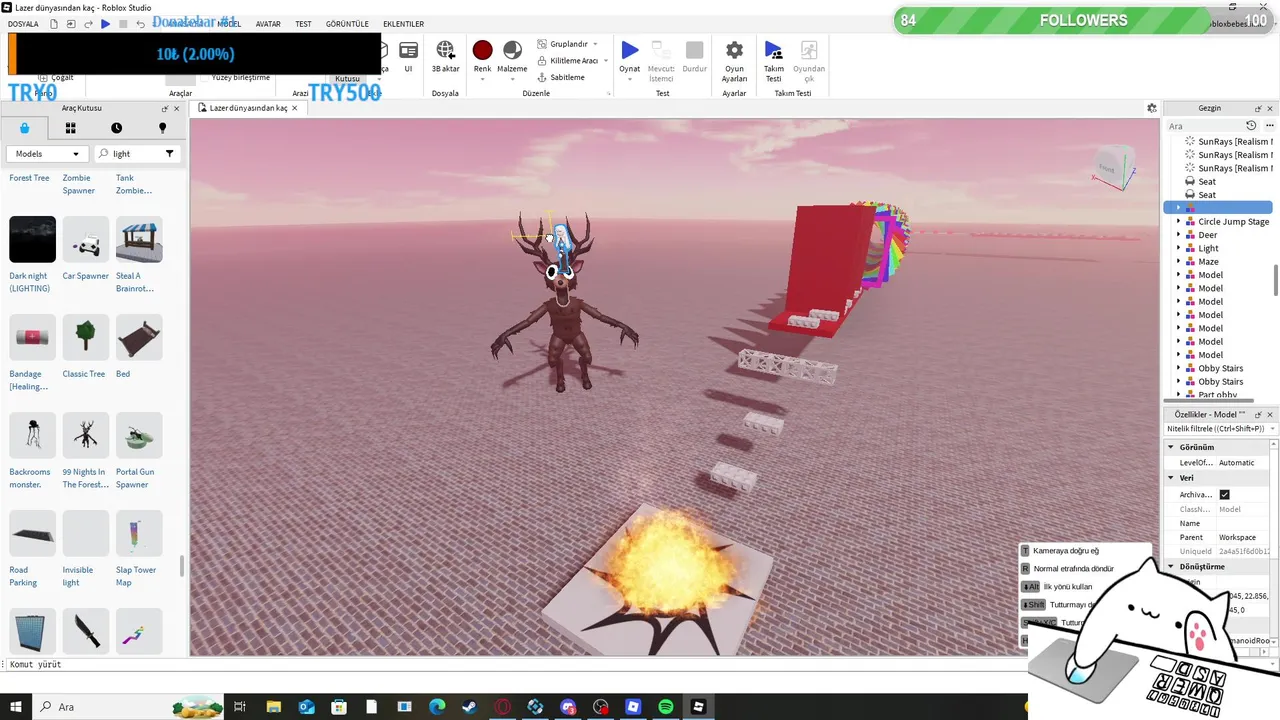Collapse the Dönüştürme properties section
The height and width of the screenshot is (720, 1280).
[x=1171, y=567]
